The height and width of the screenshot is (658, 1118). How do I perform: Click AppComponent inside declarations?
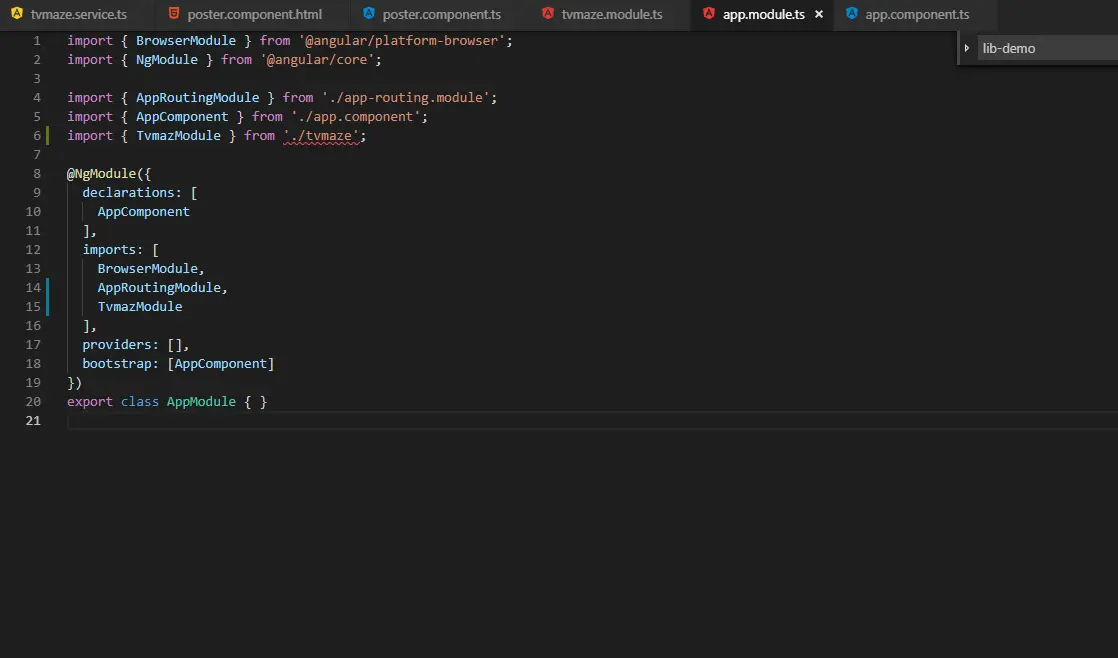[143, 212]
